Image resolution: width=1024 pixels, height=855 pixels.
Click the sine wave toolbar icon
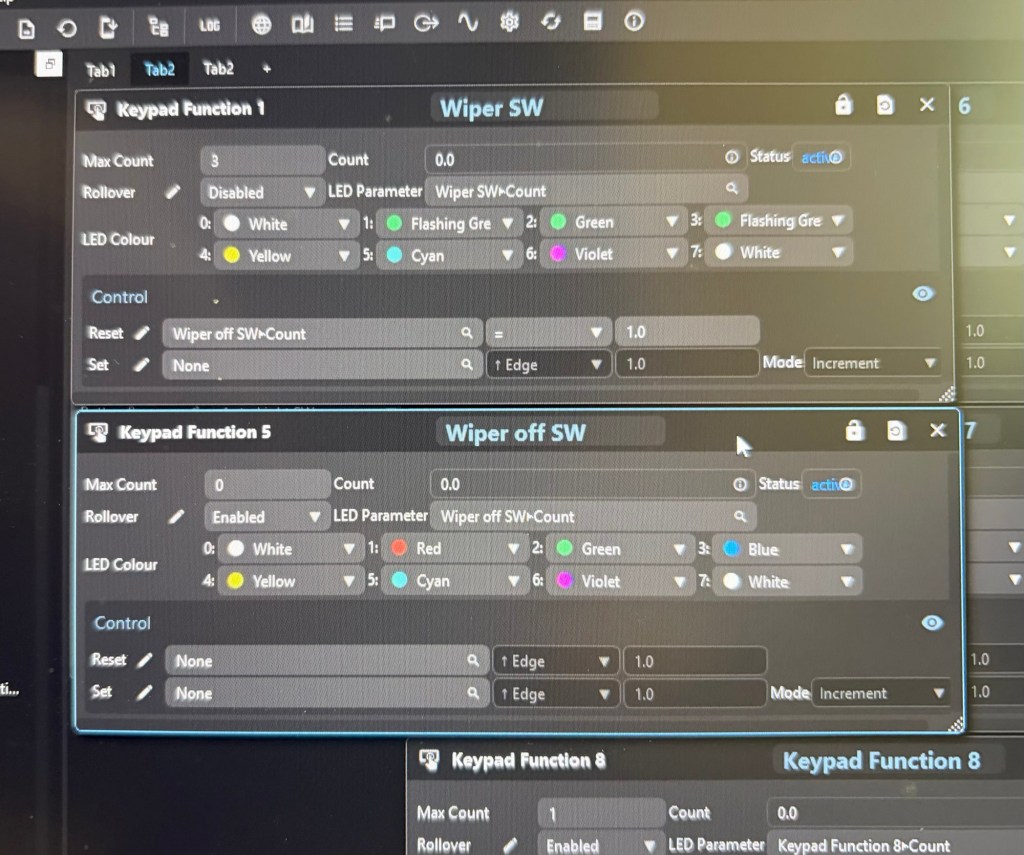coord(468,21)
